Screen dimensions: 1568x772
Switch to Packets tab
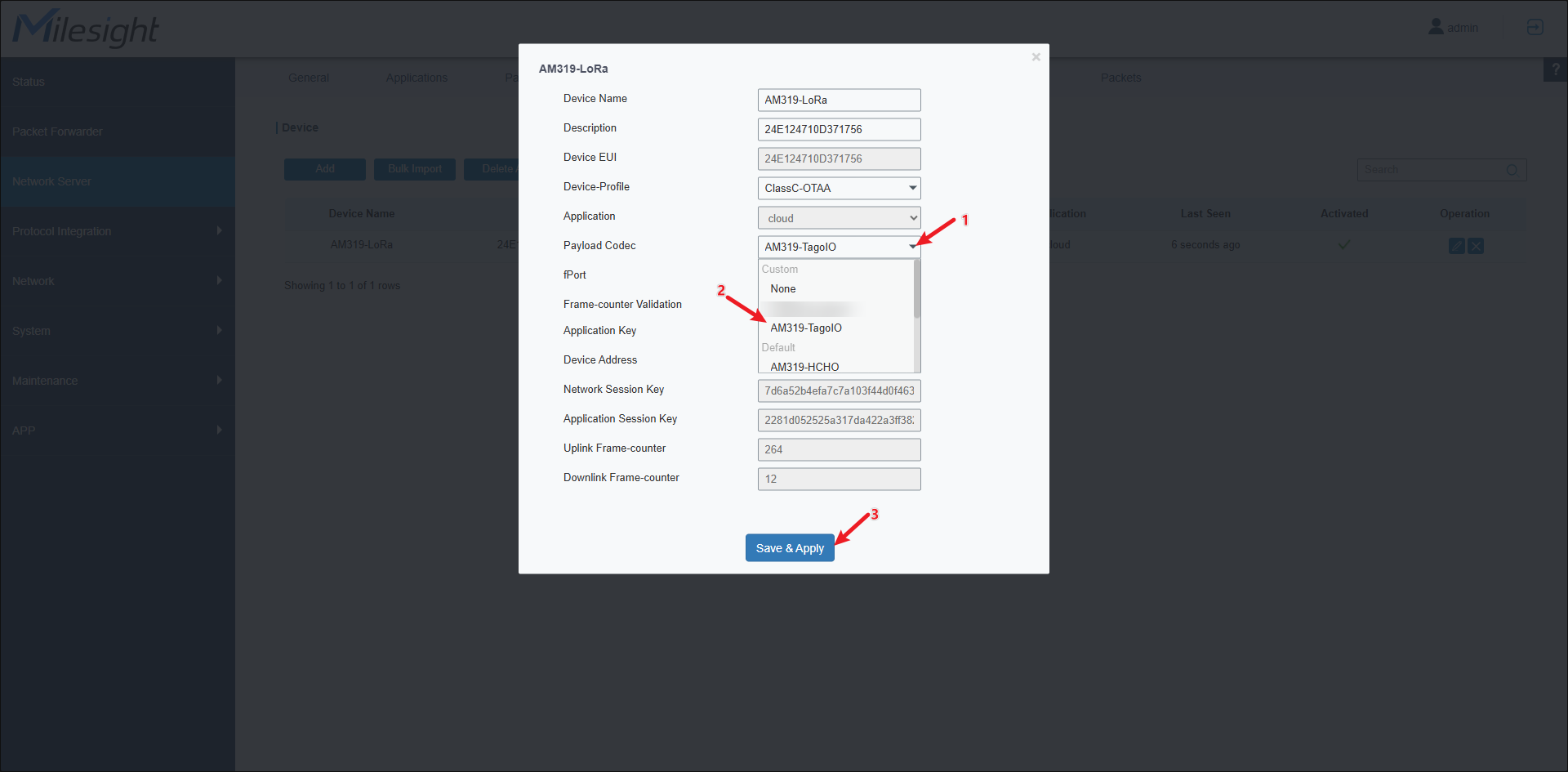1120,78
